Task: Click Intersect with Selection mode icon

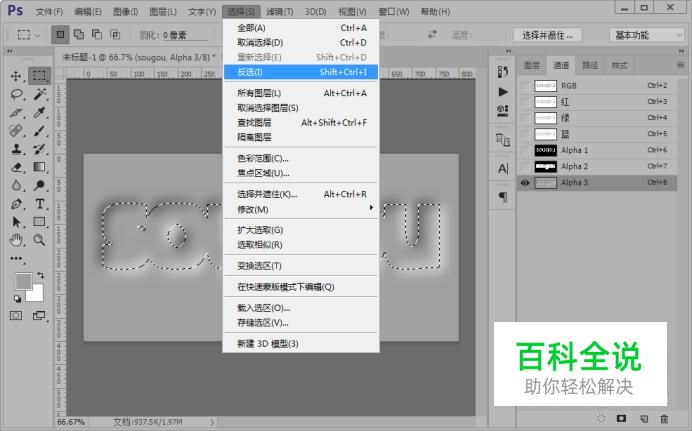Action: click(115, 34)
